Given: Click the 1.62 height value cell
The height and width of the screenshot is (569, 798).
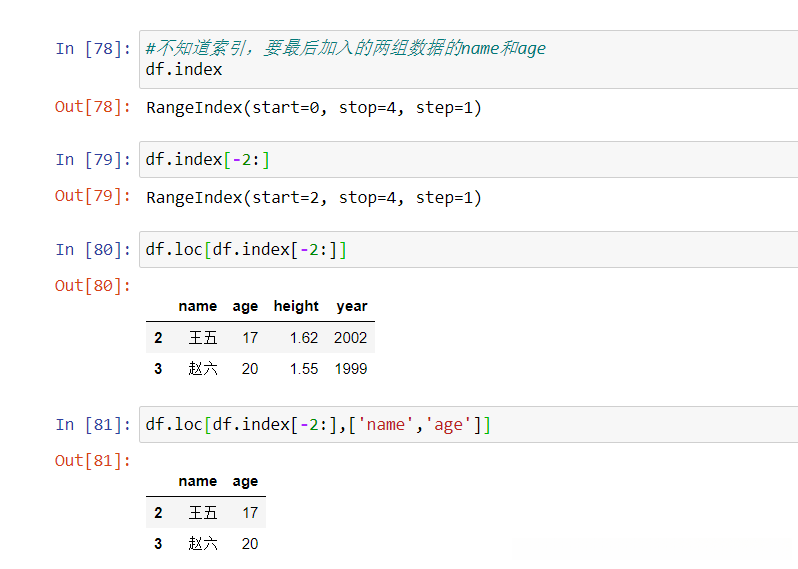Looking at the screenshot, I should point(303,338).
